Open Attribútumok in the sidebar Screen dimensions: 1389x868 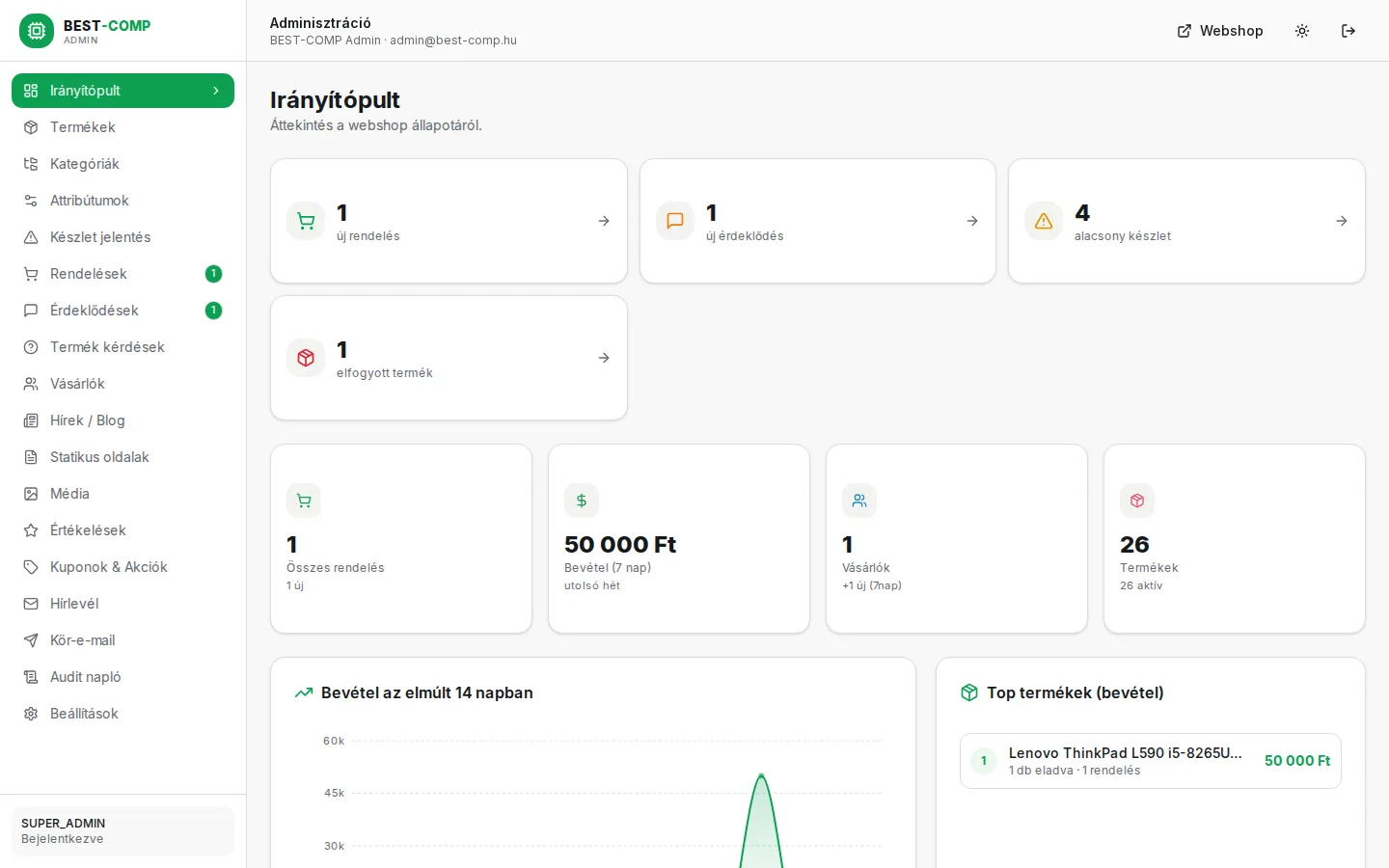(x=123, y=201)
